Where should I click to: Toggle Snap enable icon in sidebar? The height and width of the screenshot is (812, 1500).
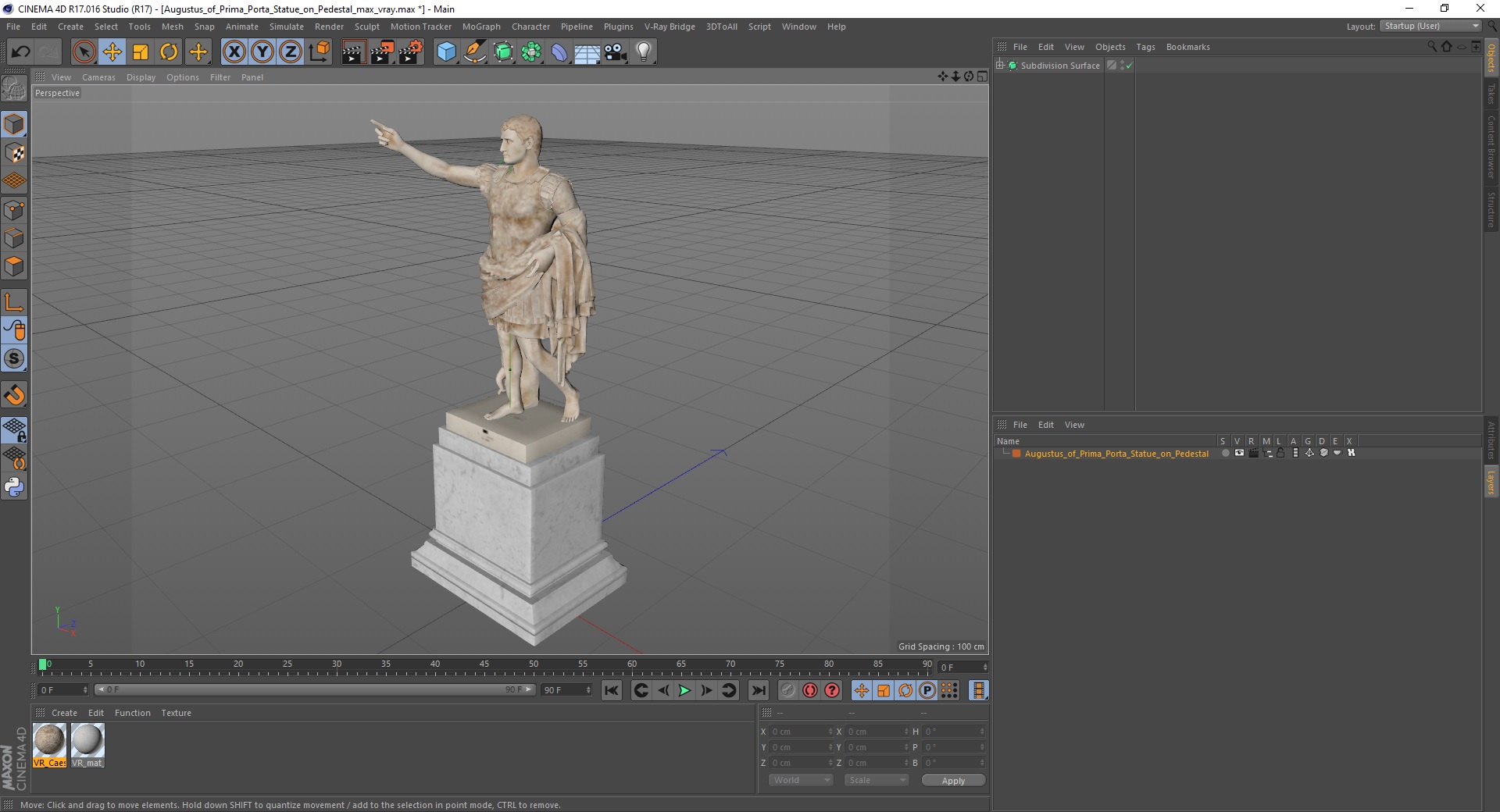14,395
